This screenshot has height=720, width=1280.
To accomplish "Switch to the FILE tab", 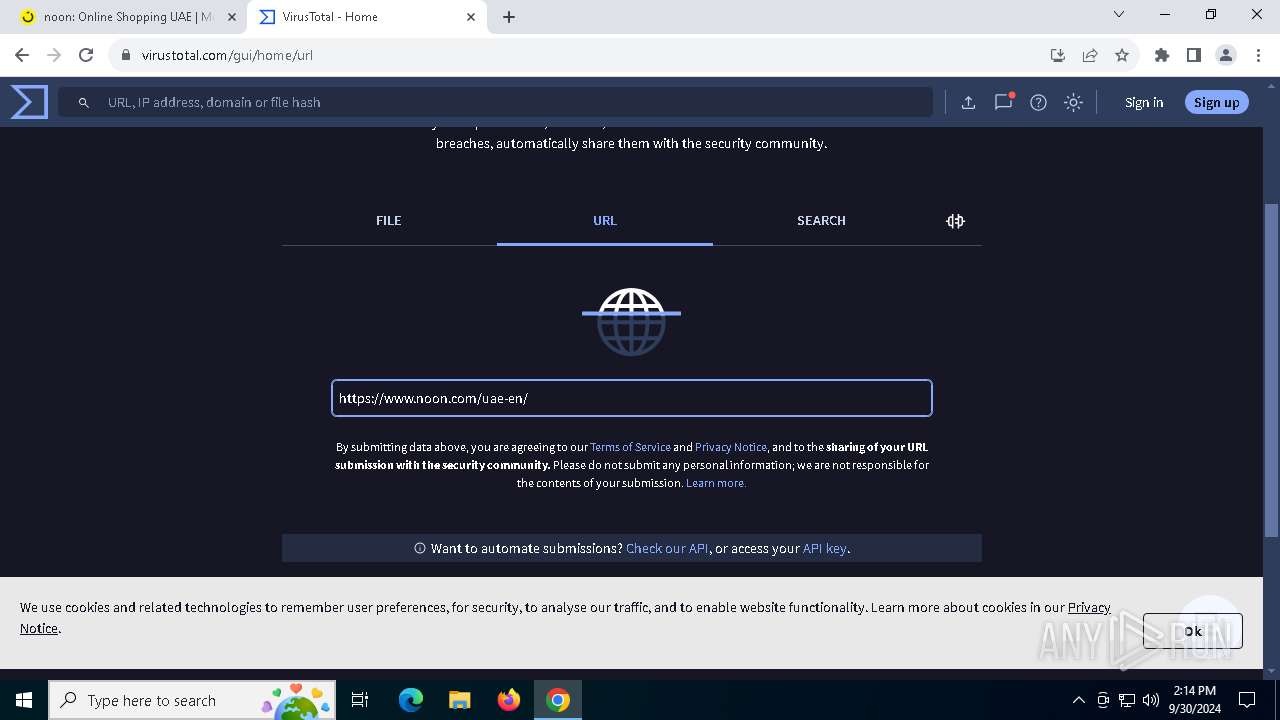I will [x=389, y=221].
